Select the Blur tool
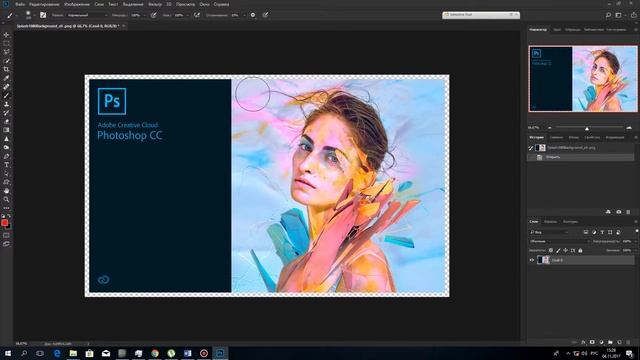This screenshot has width=640, height=360. tap(6, 139)
